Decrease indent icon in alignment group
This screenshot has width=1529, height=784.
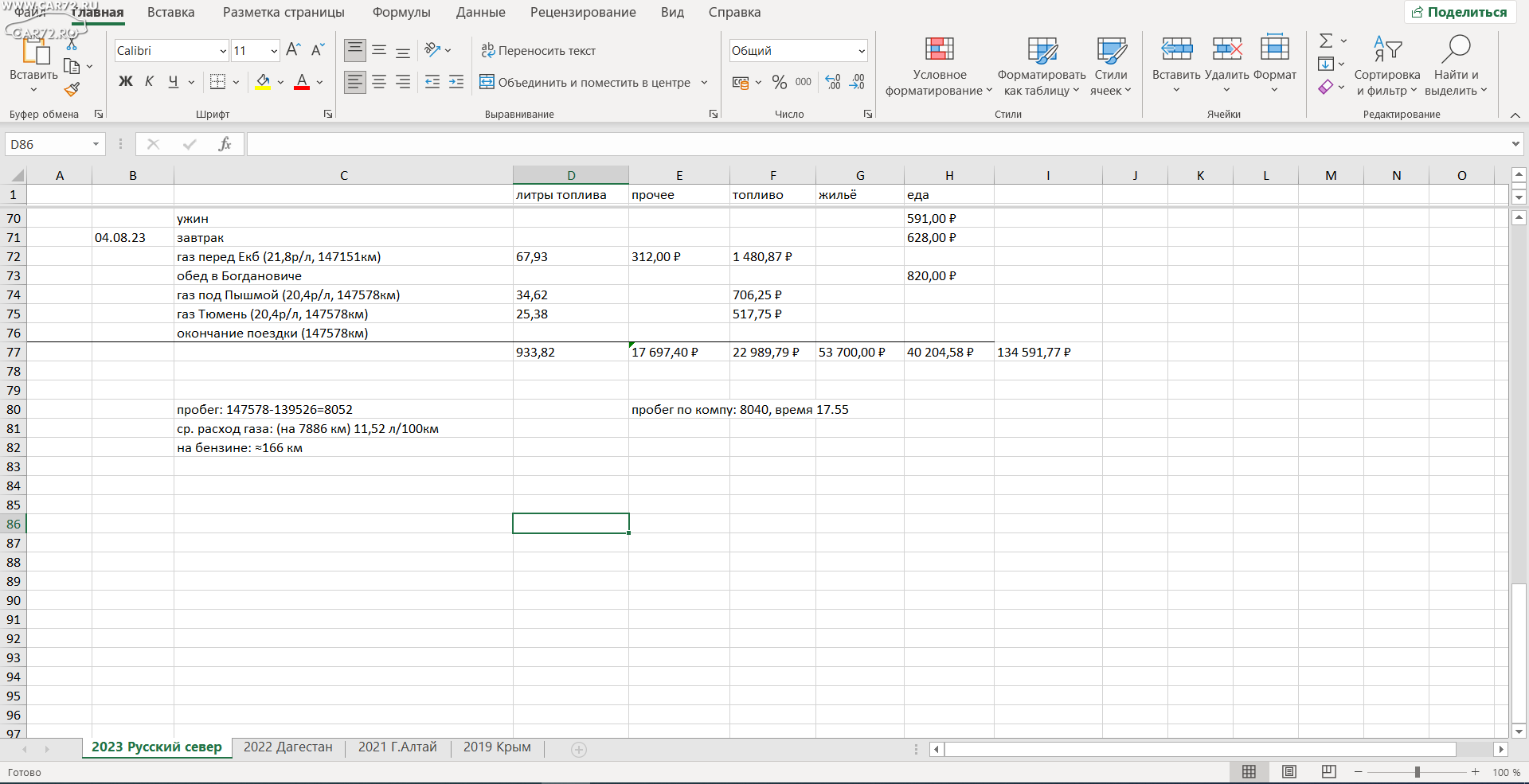click(432, 82)
